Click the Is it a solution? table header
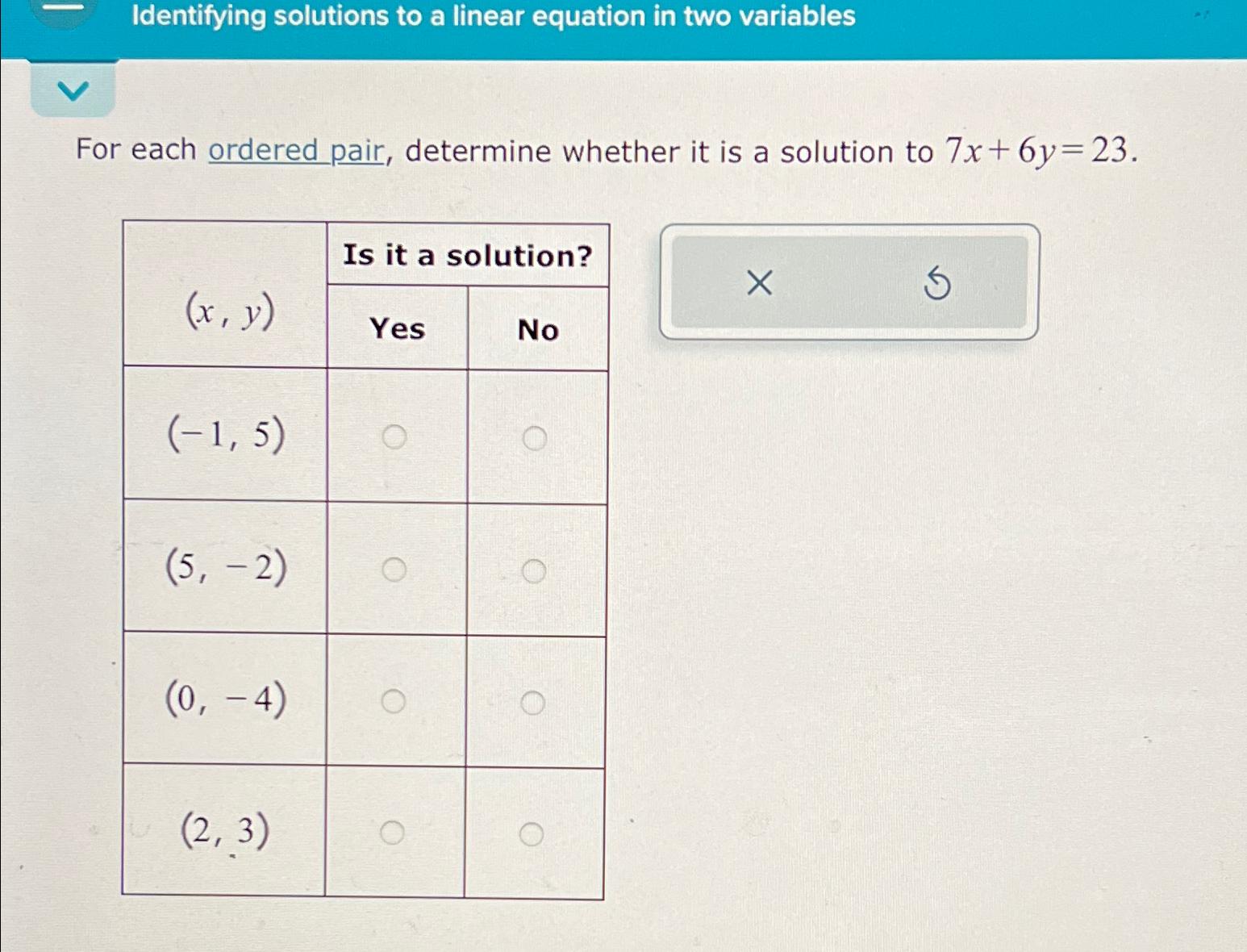This screenshot has height=952, width=1247. (x=468, y=256)
